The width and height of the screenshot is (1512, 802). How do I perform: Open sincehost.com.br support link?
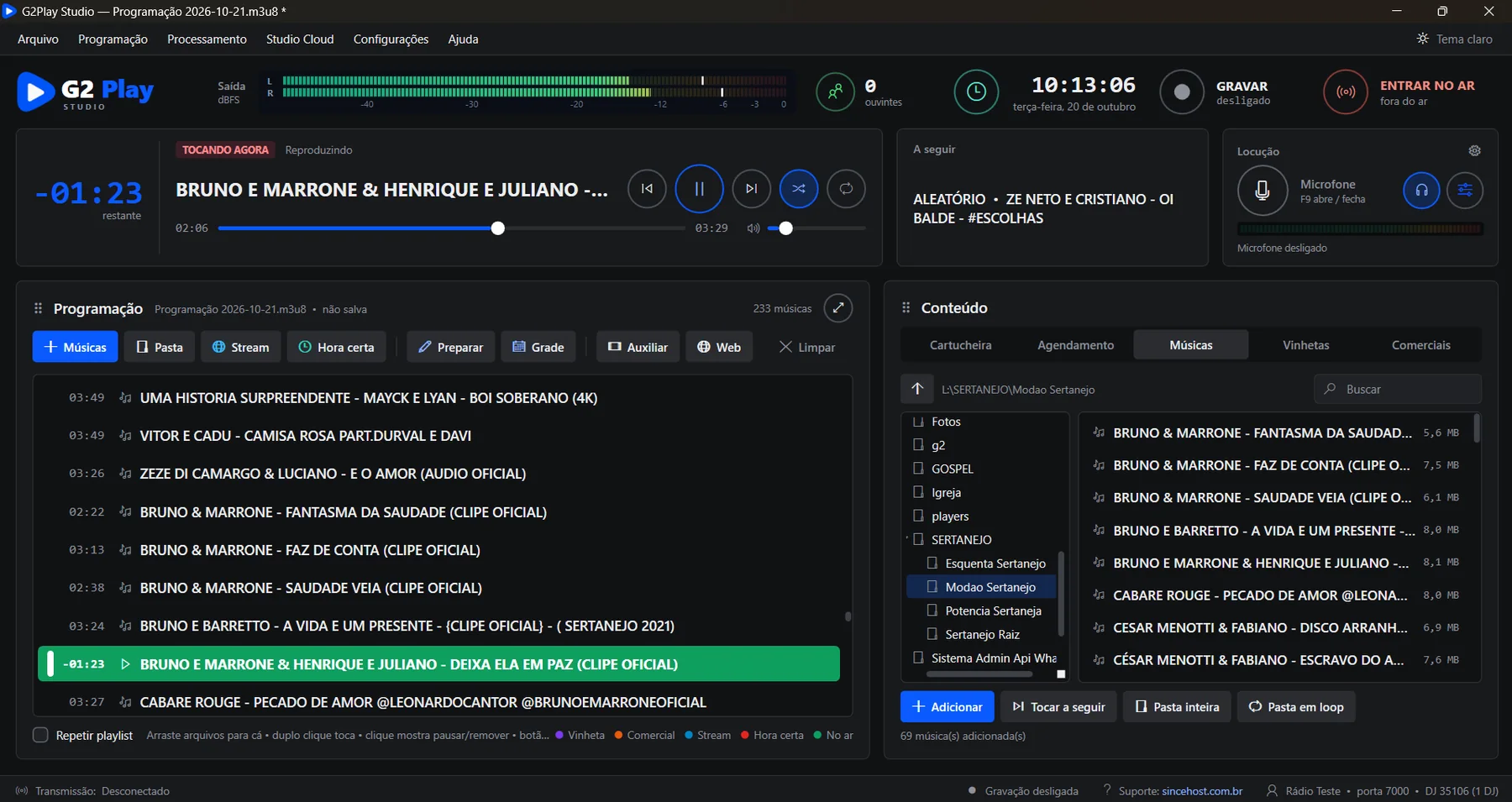tap(1202, 791)
